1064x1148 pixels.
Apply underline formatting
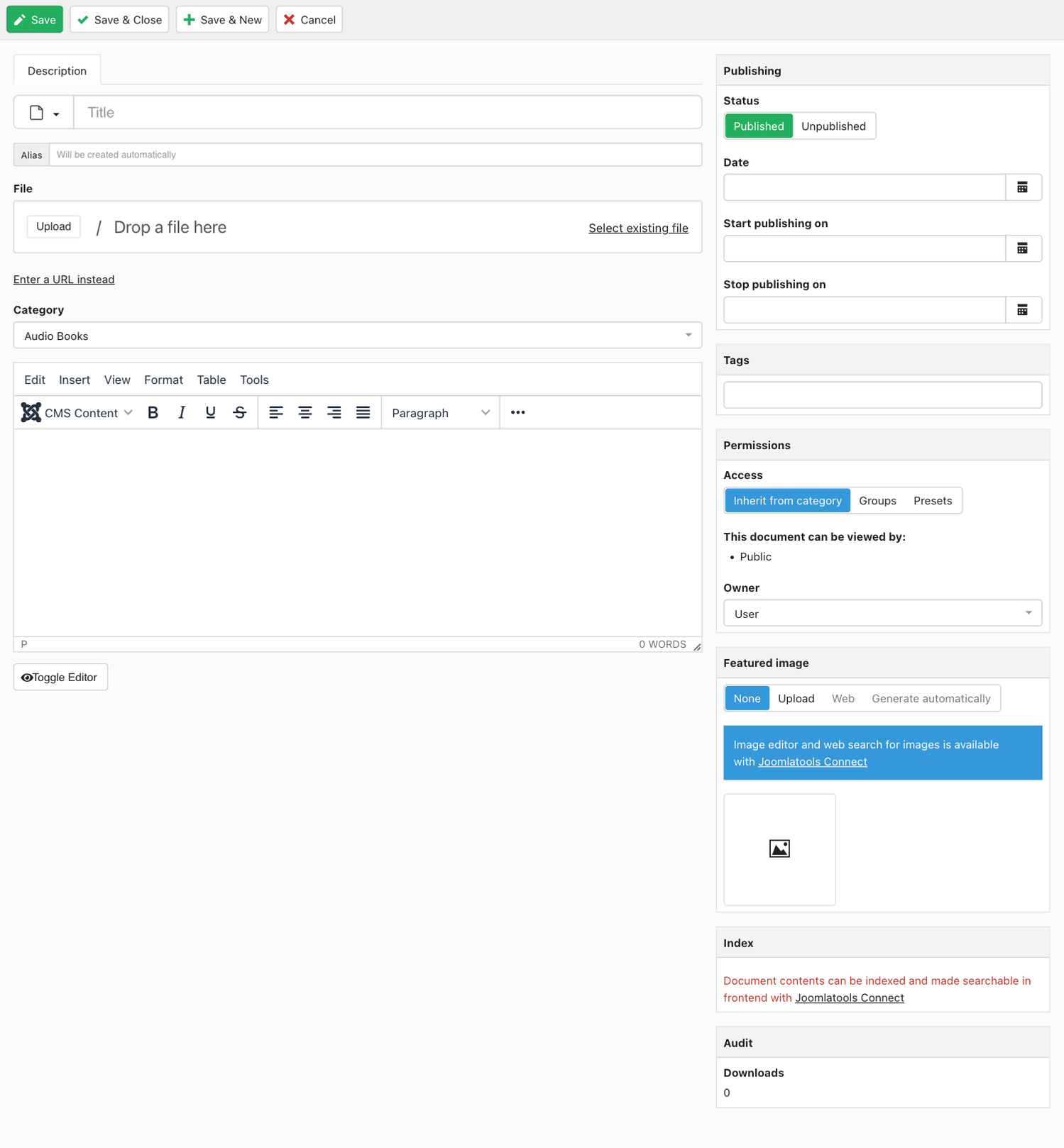[210, 413]
